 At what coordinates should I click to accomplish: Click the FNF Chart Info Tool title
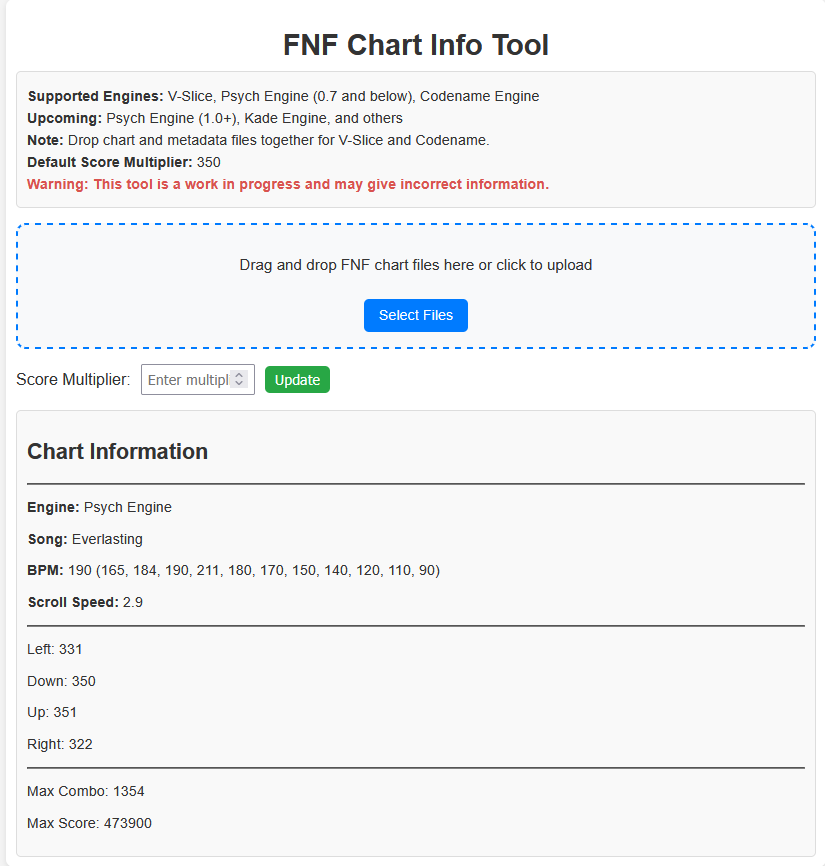pos(415,45)
